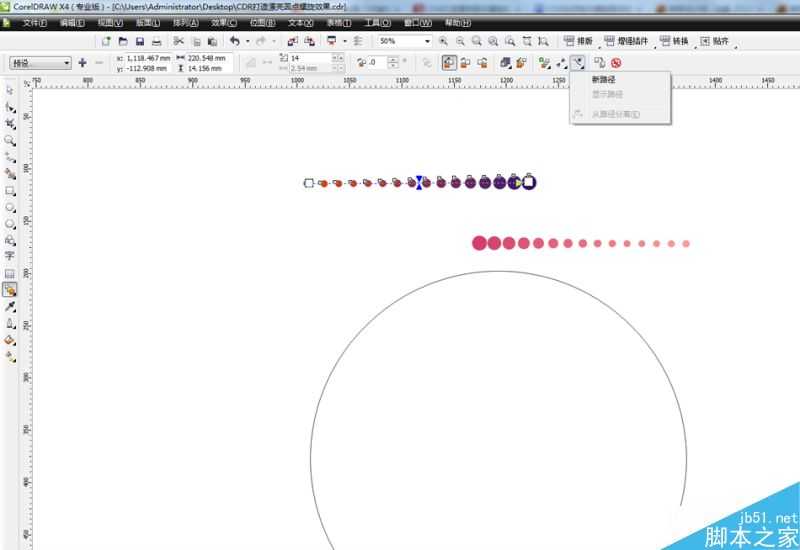Select the Eyedropper tool in toolbox
The height and width of the screenshot is (550, 800).
tap(10, 306)
